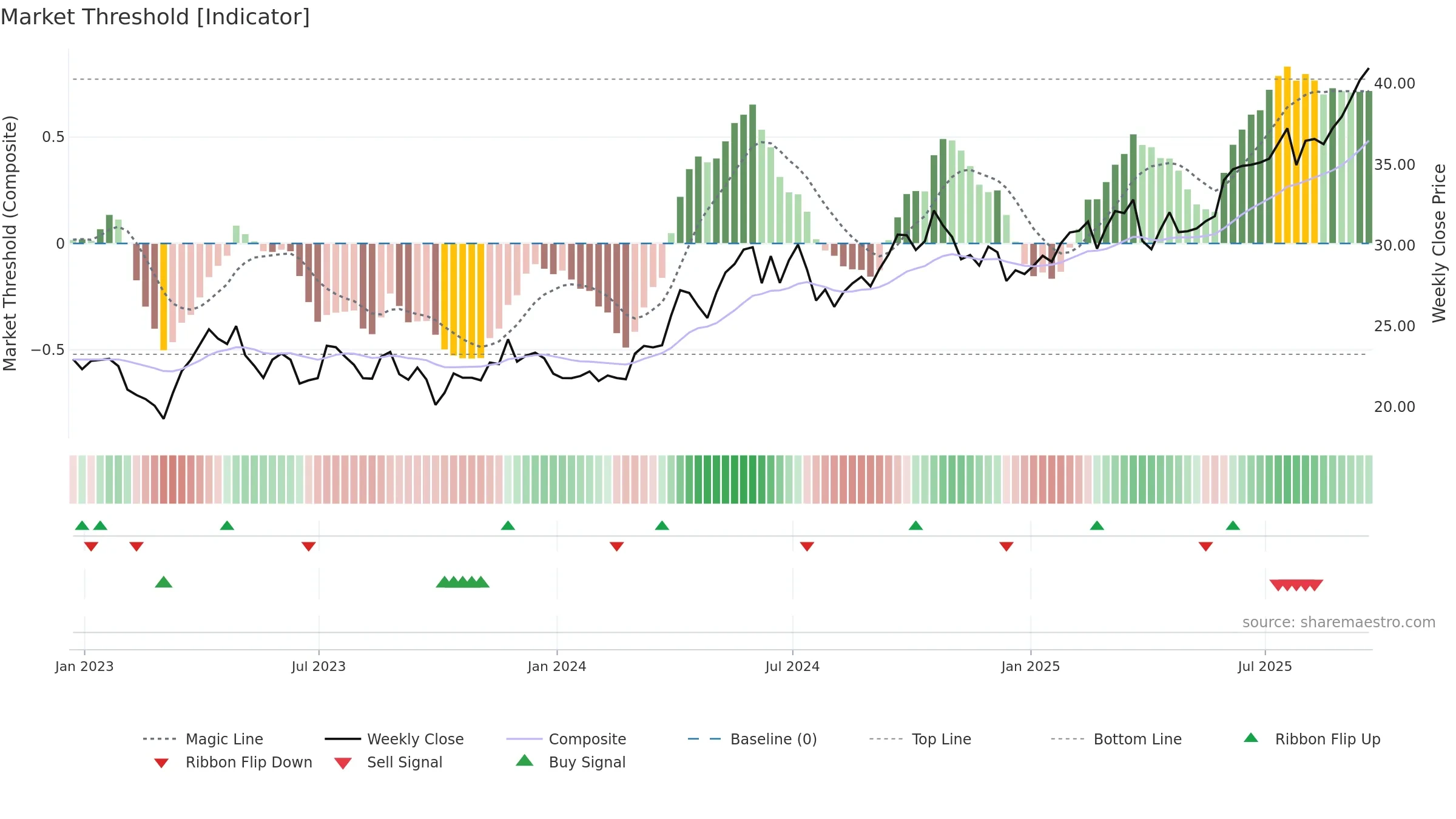Toggle the Ribbon Flip Down legend entry

[x=233, y=762]
